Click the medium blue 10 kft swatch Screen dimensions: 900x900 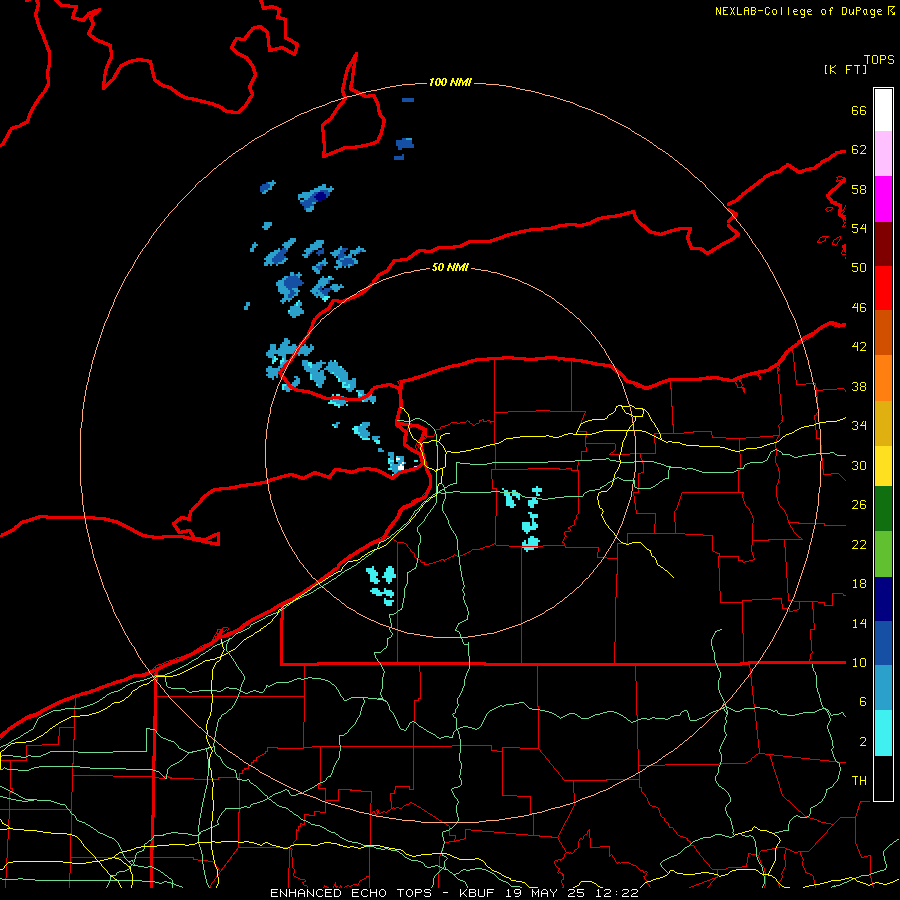point(883,643)
